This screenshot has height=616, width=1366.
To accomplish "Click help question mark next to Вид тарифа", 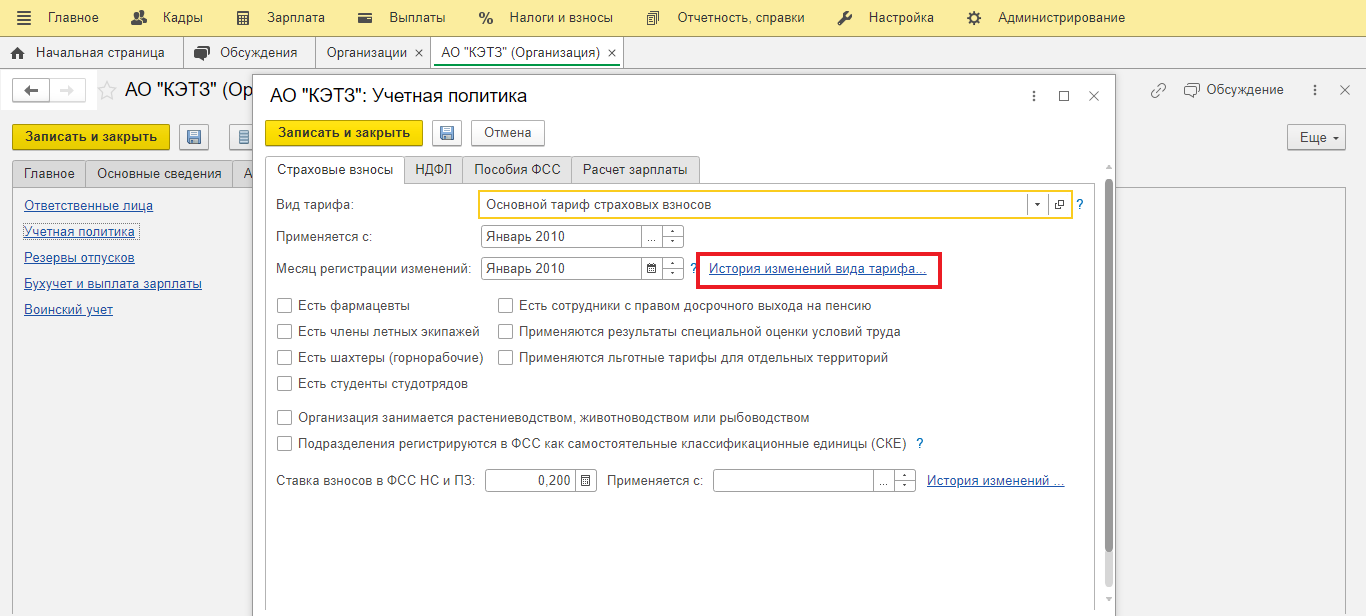I will pos(1080,204).
